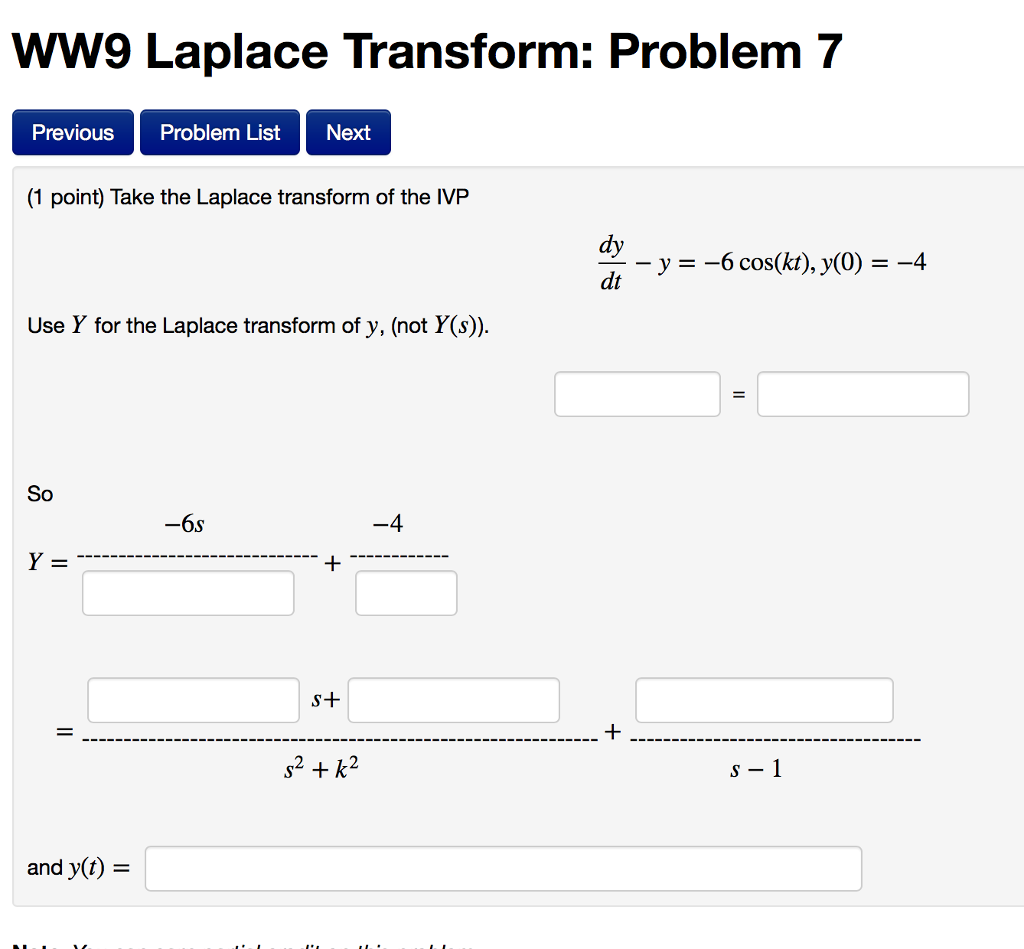Image resolution: width=1024 pixels, height=949 pixels.
Task: Focus the right-hand side answer box
Action: tap(862, 393)
